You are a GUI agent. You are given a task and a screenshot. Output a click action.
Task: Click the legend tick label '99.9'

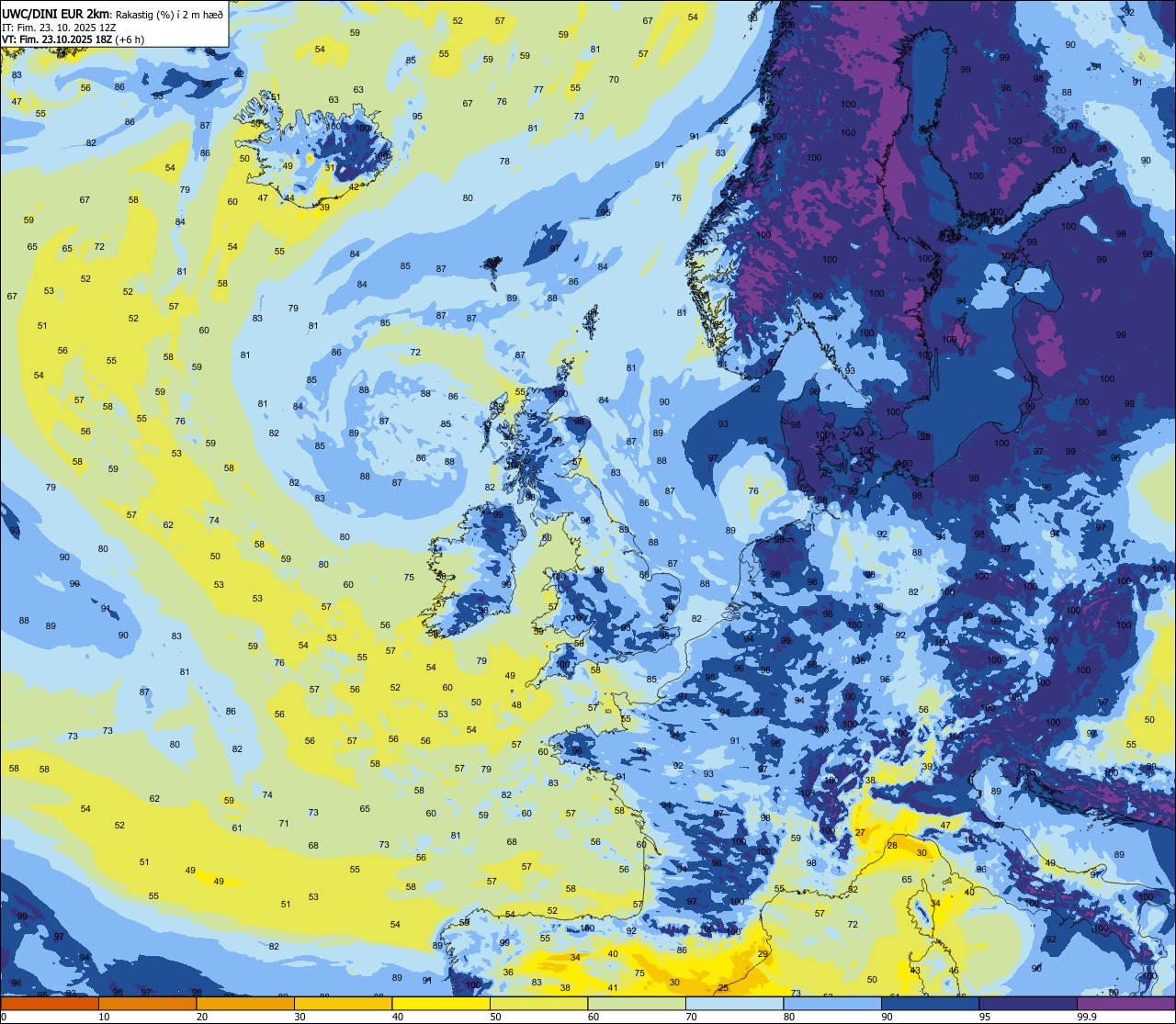tap(1087, 1017)
